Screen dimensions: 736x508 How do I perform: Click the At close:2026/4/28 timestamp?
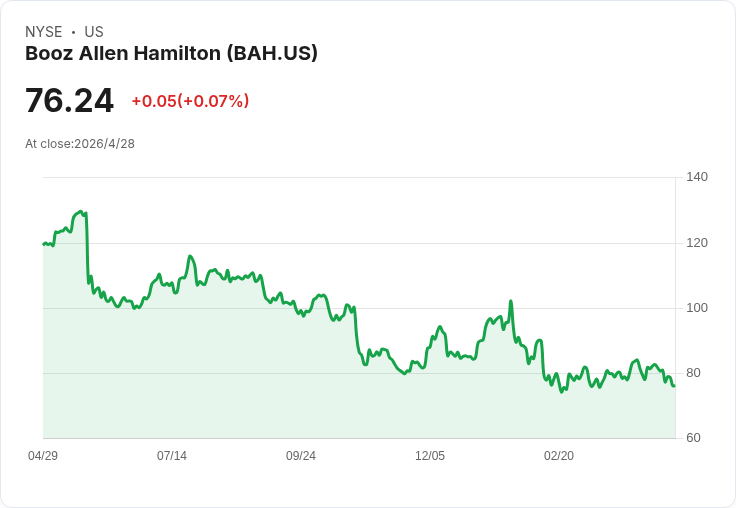tap(80, 144)
